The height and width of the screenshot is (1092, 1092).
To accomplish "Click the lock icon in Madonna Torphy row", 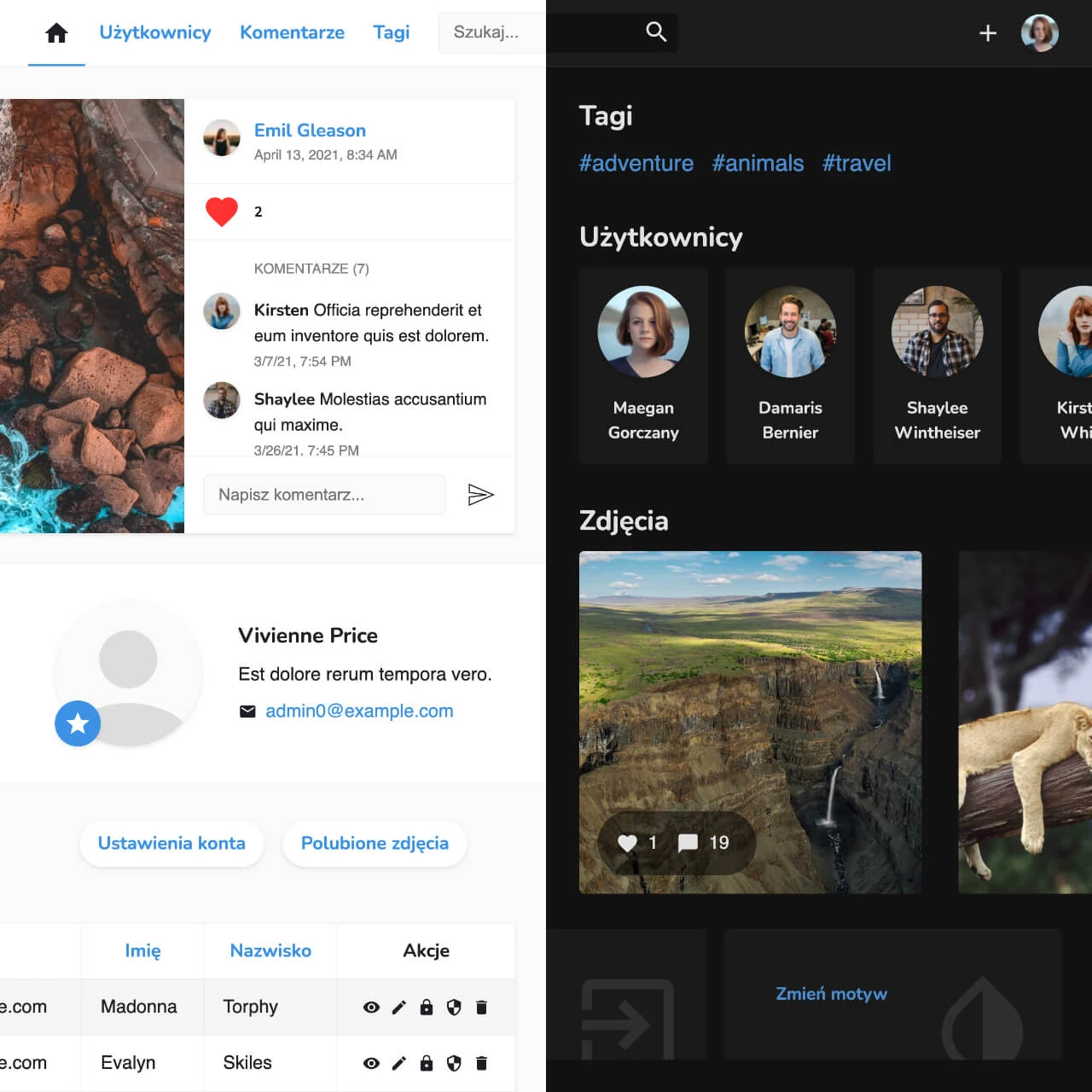I will [427, 1008].
